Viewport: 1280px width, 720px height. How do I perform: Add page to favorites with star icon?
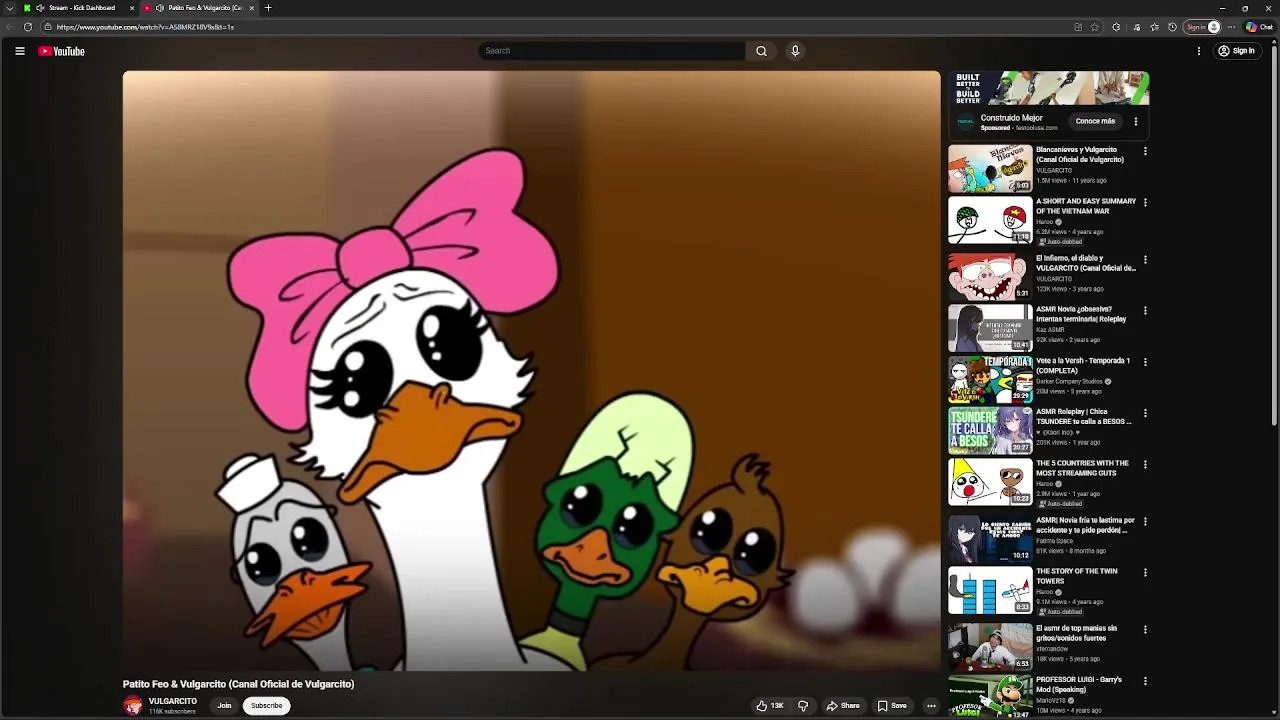[x=1095, y=27]
